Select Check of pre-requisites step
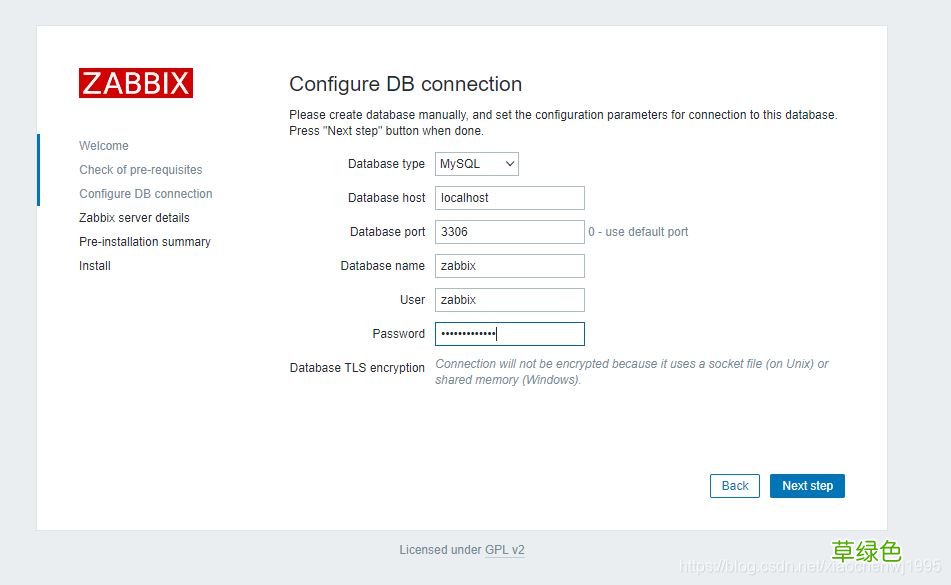 [141, 170]
